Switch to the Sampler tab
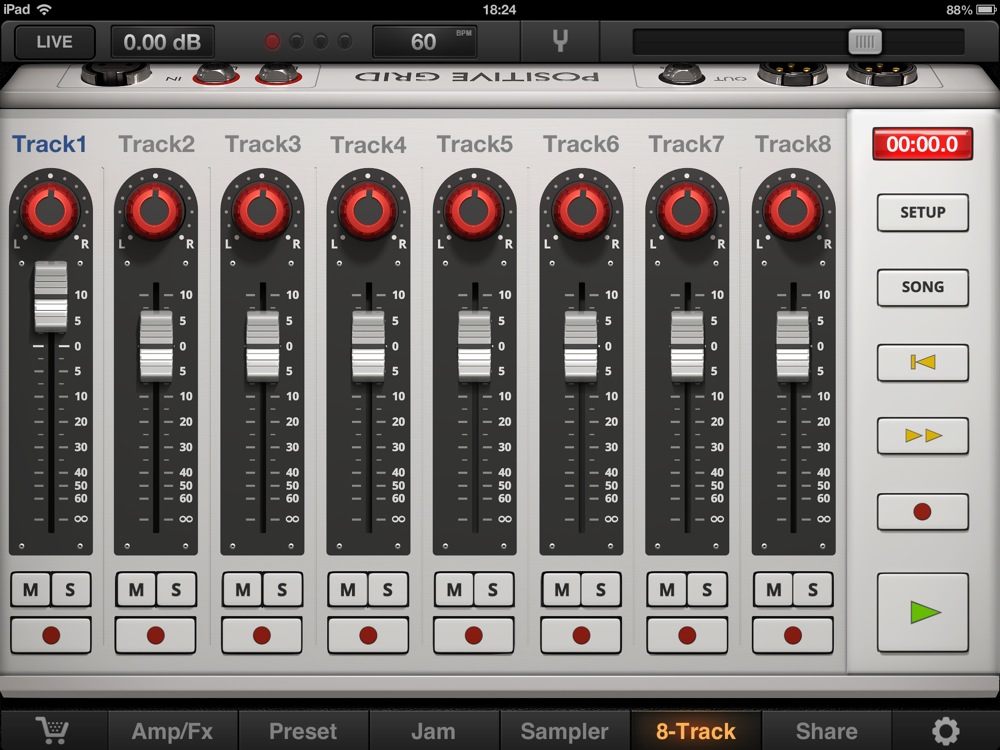This screenshot has height=750, width=1000. pyautogui.click(x=564, y=730)
